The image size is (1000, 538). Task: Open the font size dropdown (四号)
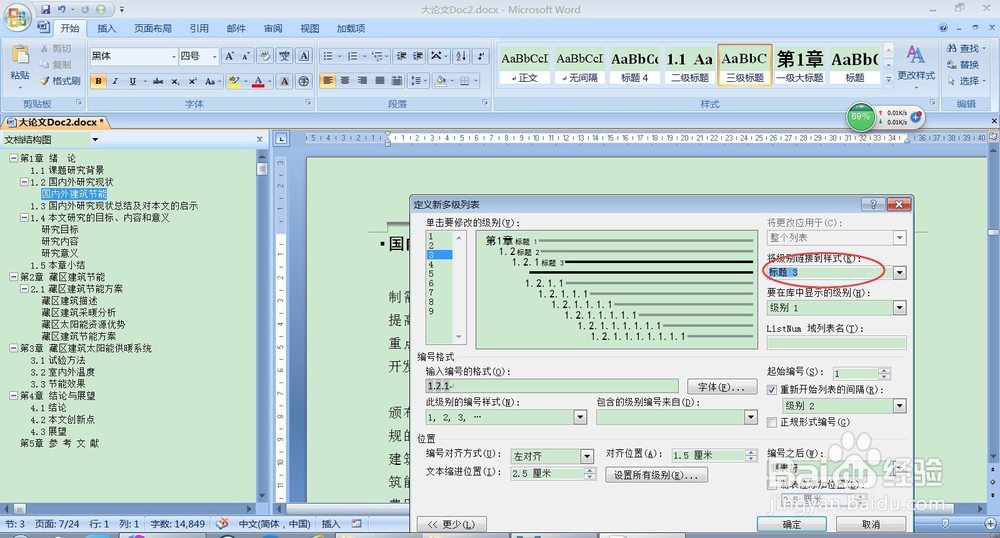point(215,56)
